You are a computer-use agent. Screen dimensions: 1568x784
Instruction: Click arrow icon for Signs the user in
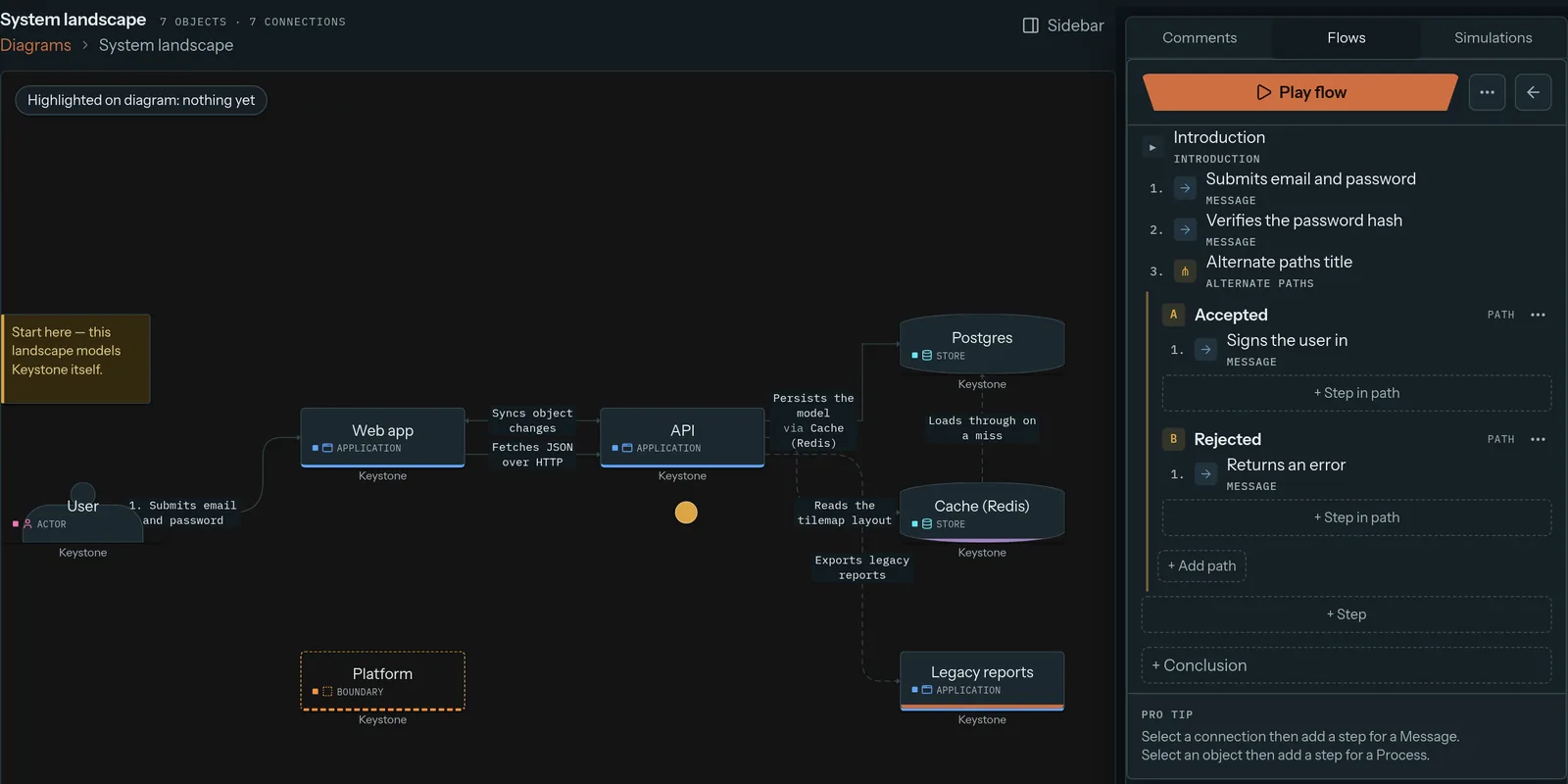click(x=1205, y=350)
